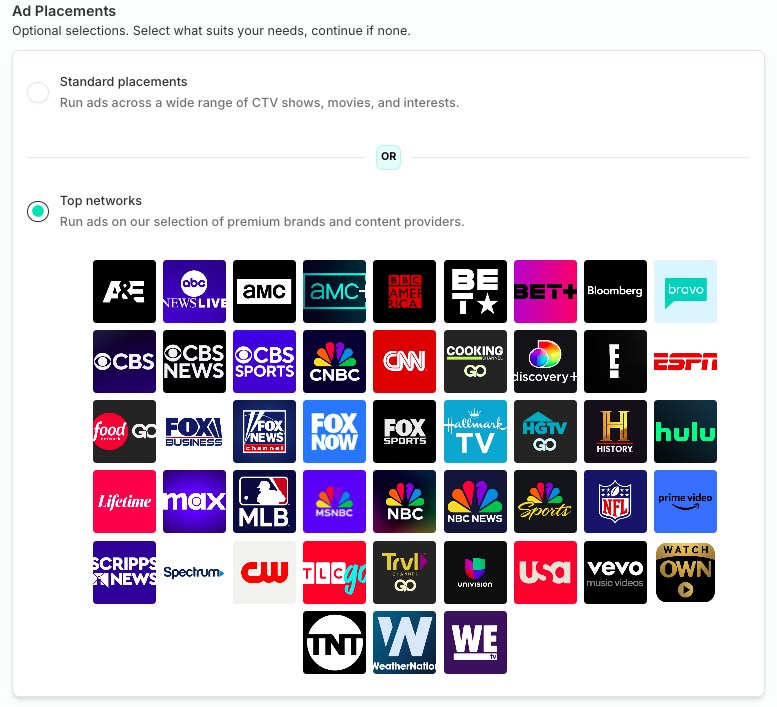The width and height of the screenshot is (777, 707).
Task: Select the CBS Sports tile
Action: point(265,362)
